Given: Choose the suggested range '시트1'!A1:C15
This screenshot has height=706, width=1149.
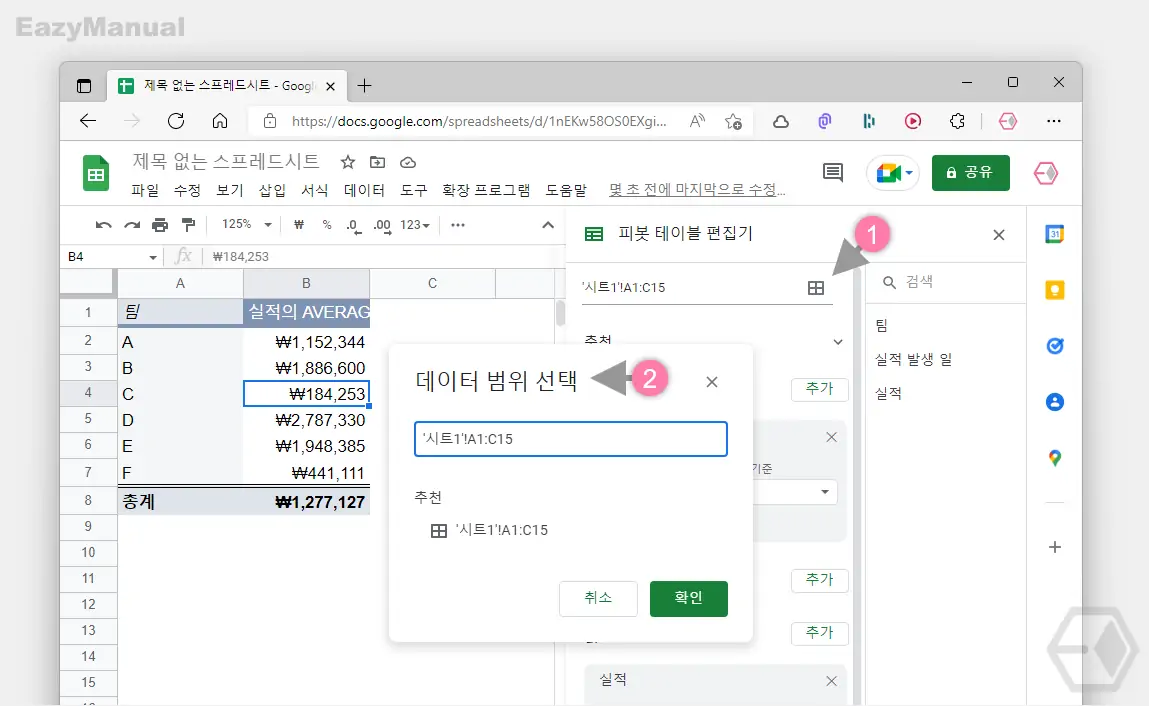Looking at the screenshot, I should (x=489, y=530).
